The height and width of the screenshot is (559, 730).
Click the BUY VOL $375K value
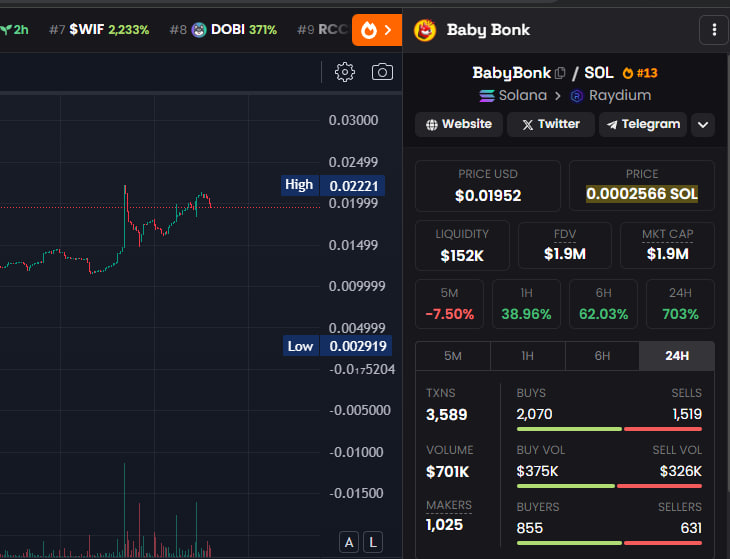537,471
